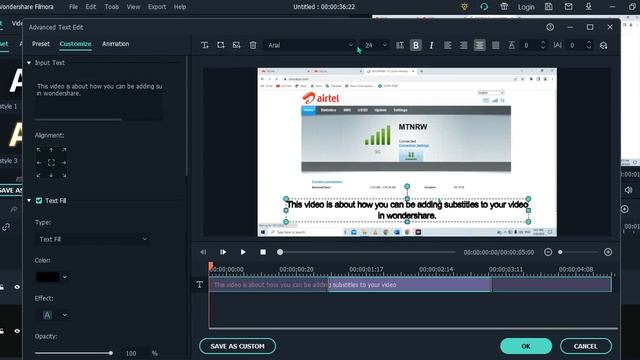This screenshot has width=640, height=360.
Task: Play the text preview
Action: pyautogui.click(x=243, y=252)
